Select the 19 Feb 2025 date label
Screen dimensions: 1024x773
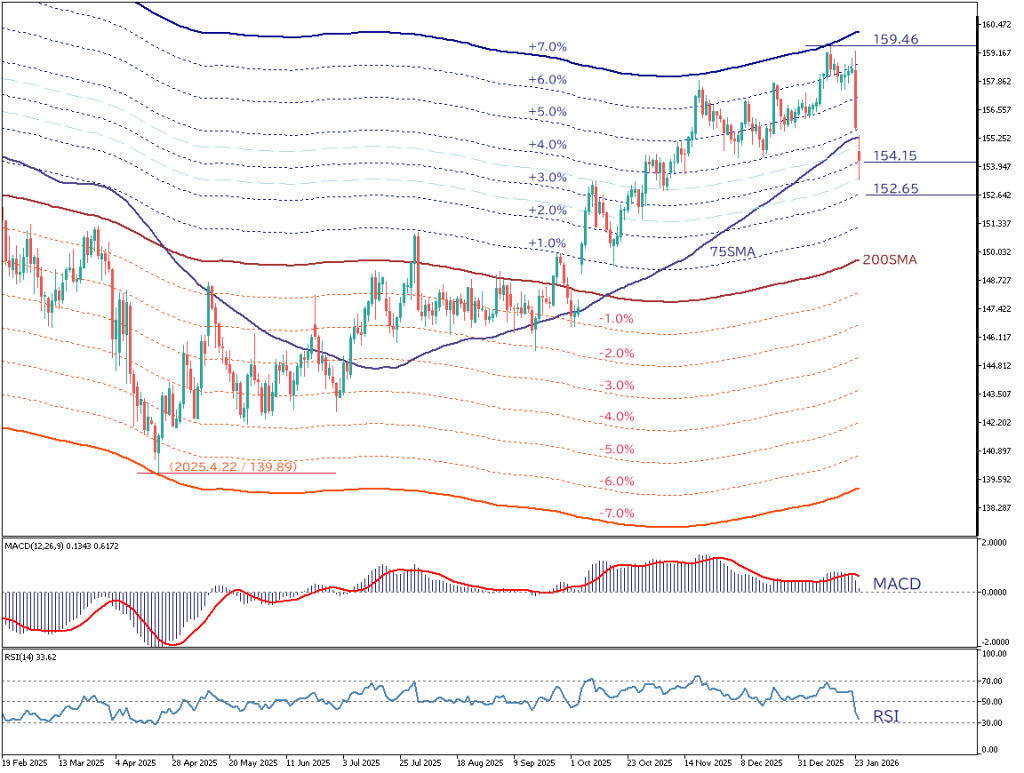pyautogui.click(x=26, y=760)
